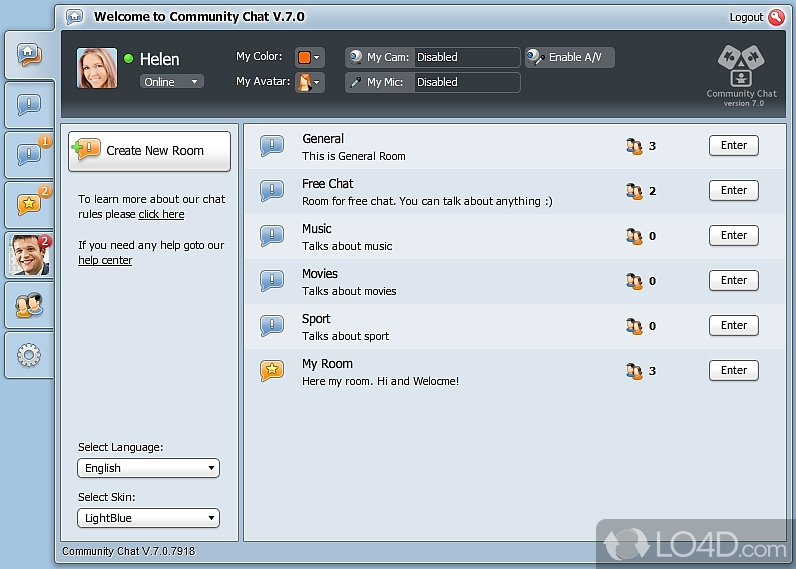Click the green online status dot
Screen dimensions: 796x569
pos(128,59)
